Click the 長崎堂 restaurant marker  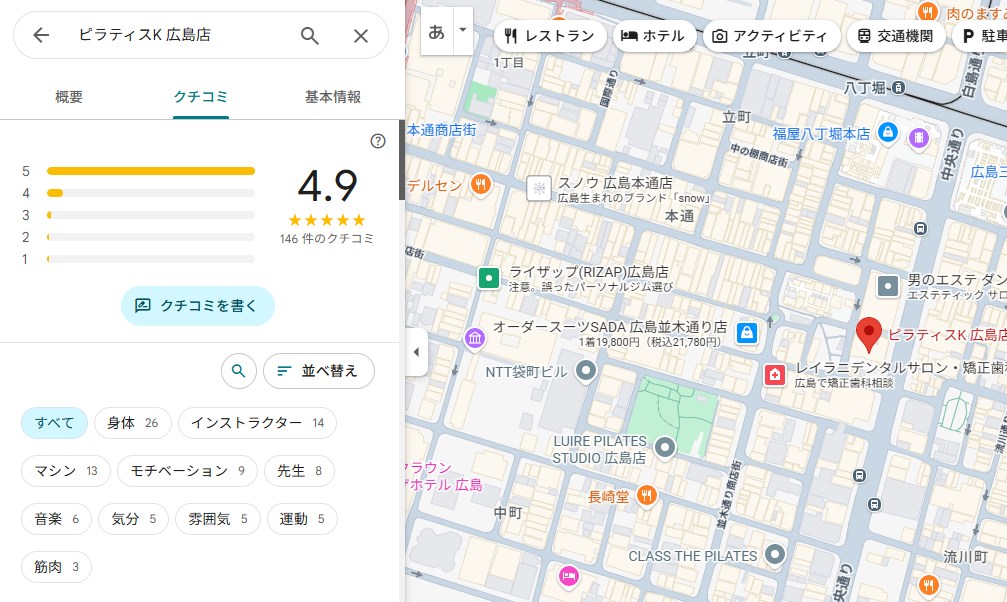[x=646, y=495]
